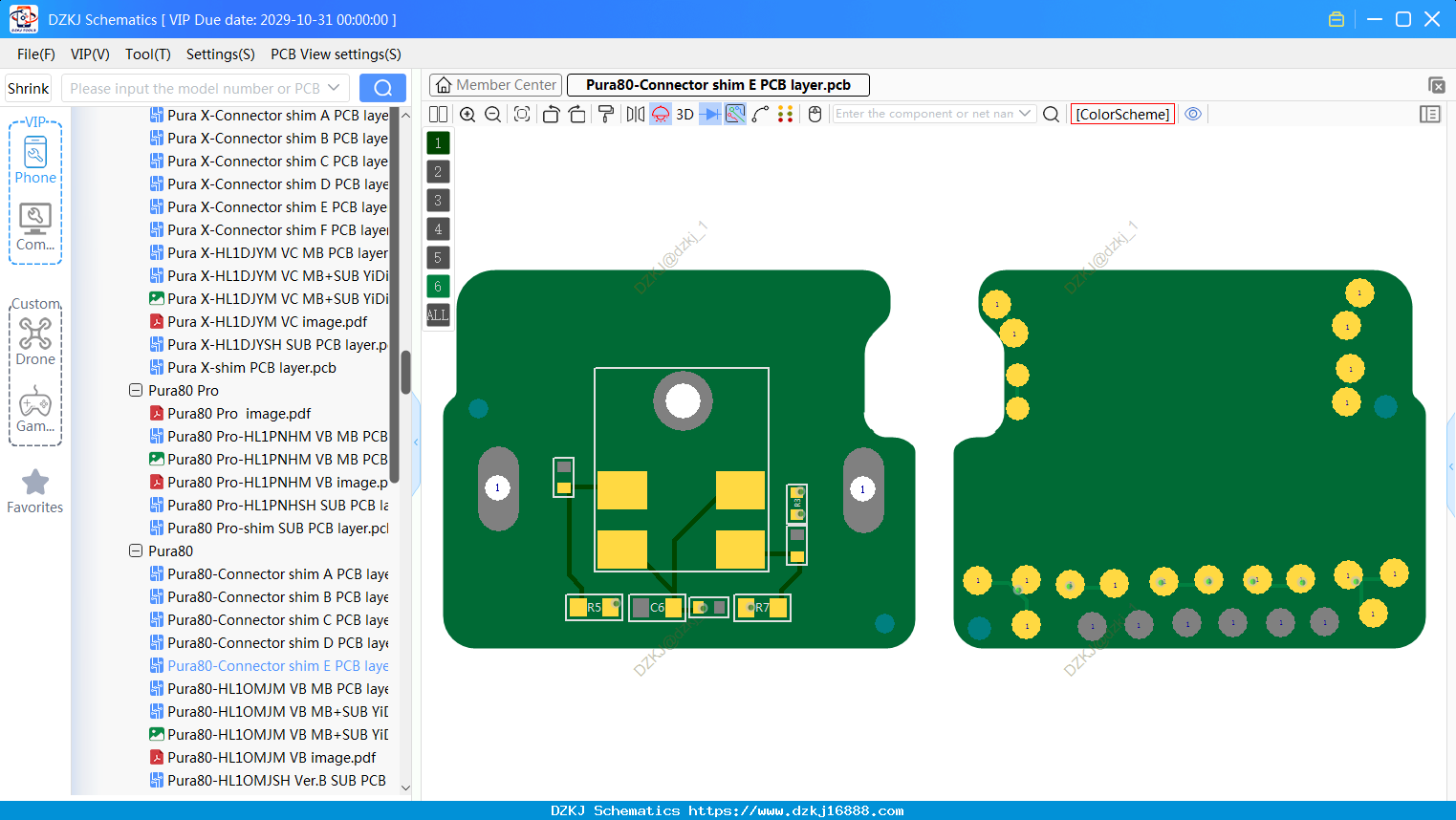Select the Pura80-Connector shim E PCB layer.pcb tab
The height and width of the screenshot is (820, 1456).
718,85
